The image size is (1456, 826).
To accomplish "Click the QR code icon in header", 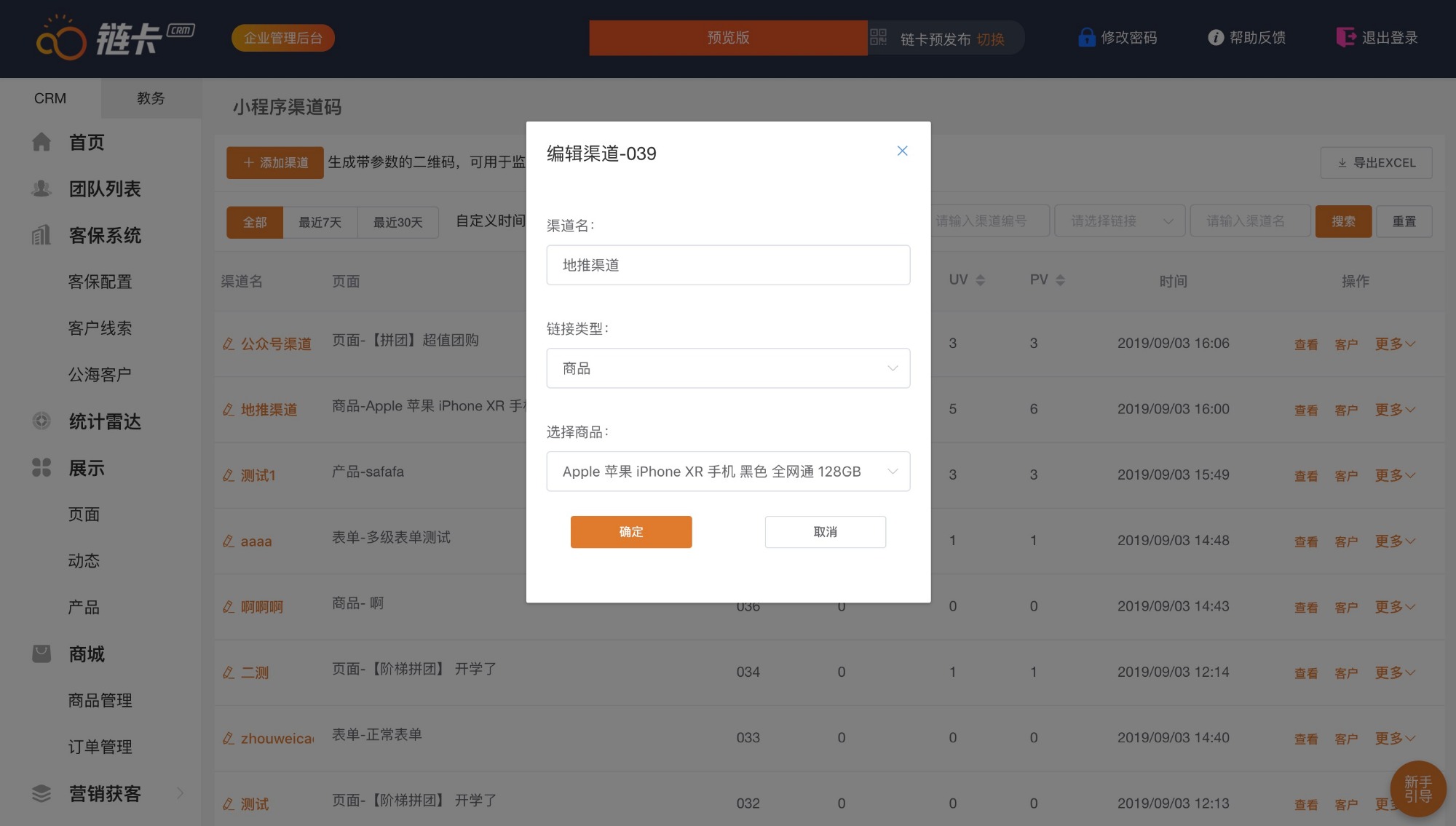I will [879, 37].
